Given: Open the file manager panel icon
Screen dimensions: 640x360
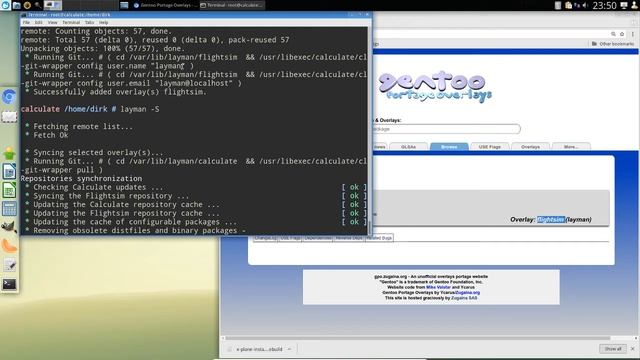Looking at the screenshot, I should [x=17, y=5].
